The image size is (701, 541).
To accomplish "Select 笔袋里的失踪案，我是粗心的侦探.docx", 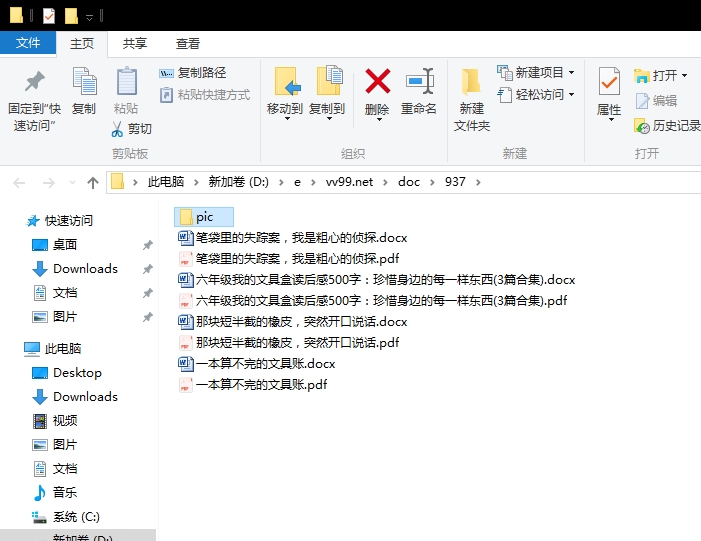I will (293, 237).
